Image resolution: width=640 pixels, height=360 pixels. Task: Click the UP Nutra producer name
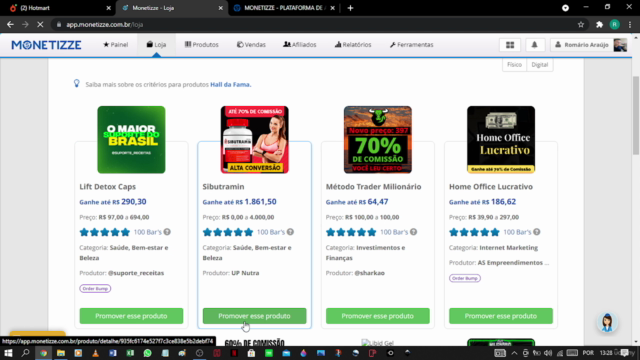tap(245, 273)
